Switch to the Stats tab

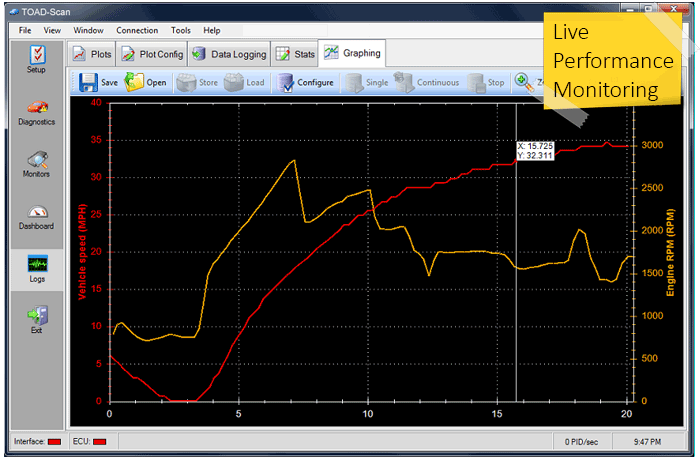pyautogui.click(x=295, y=54)
